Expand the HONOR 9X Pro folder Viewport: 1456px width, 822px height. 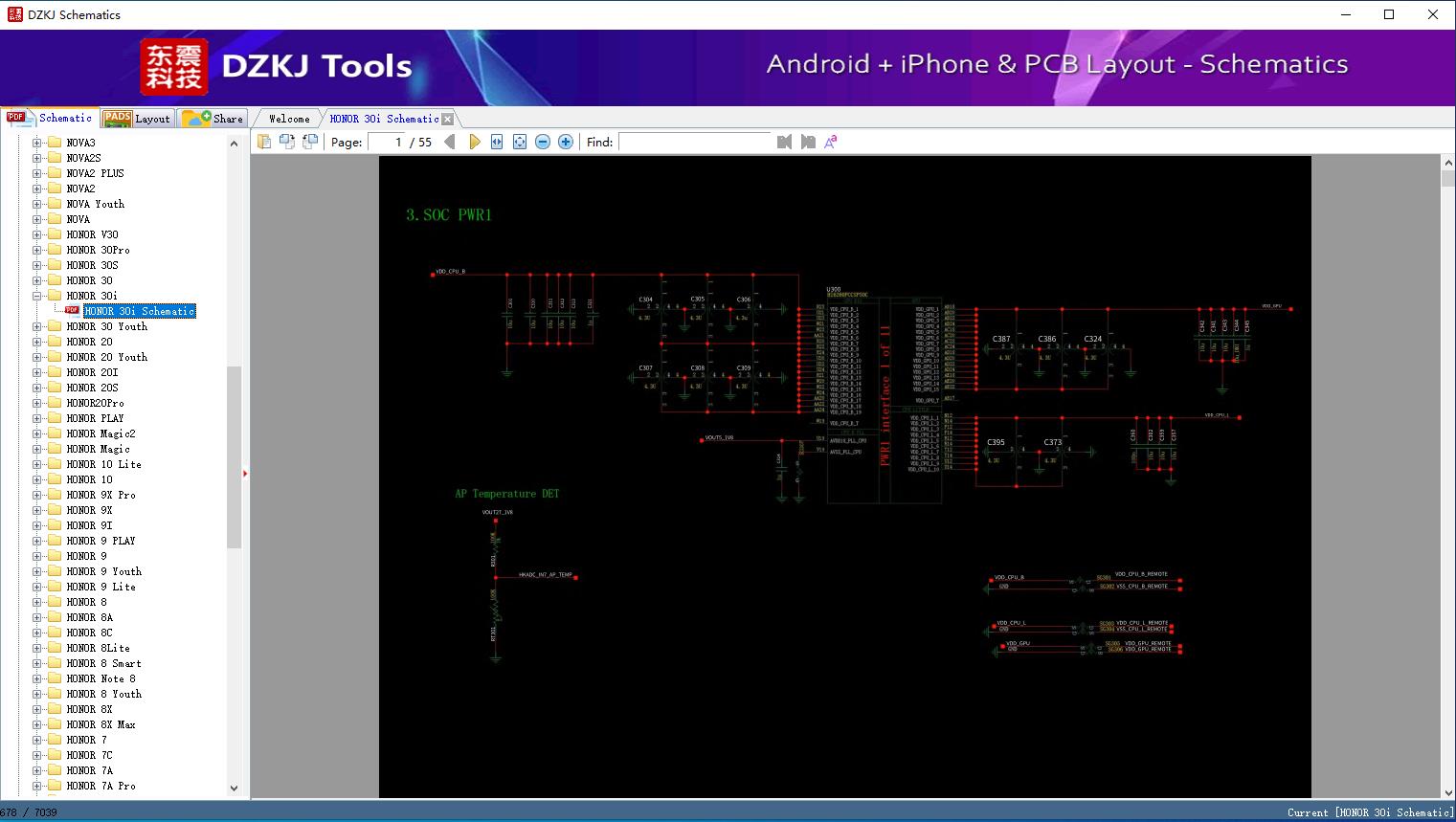coord(37,495)
